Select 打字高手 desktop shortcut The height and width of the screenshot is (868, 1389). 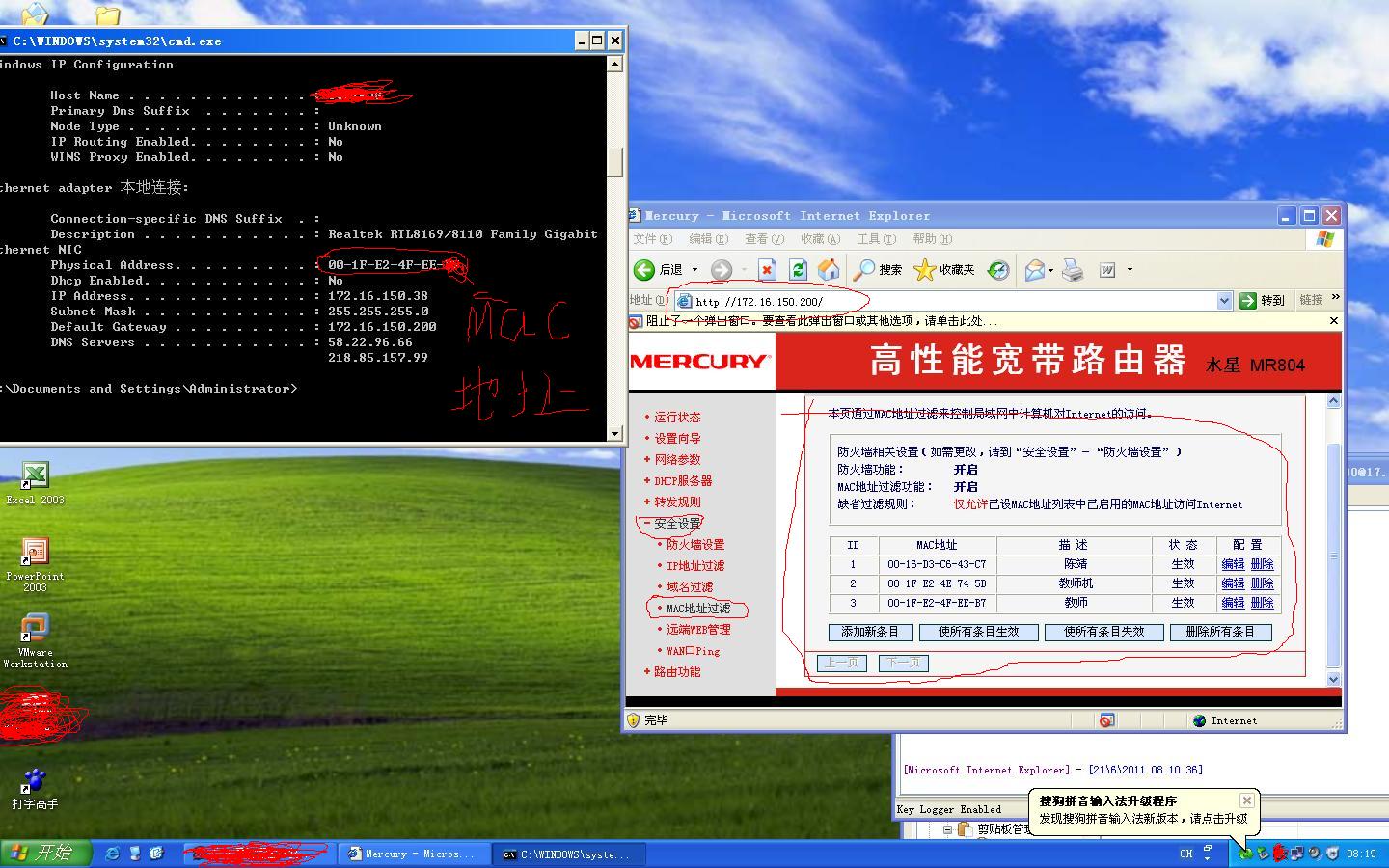35,789
